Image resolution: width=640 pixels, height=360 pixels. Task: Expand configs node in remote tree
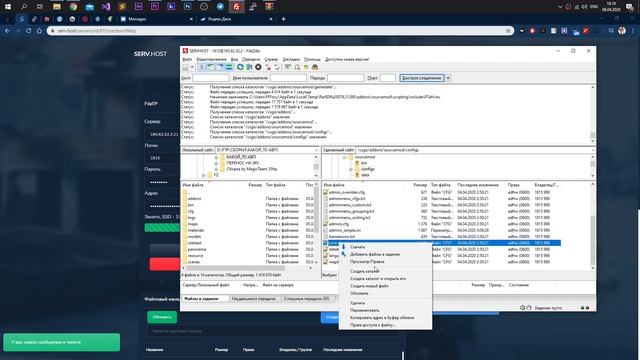[x=351, y=169]
